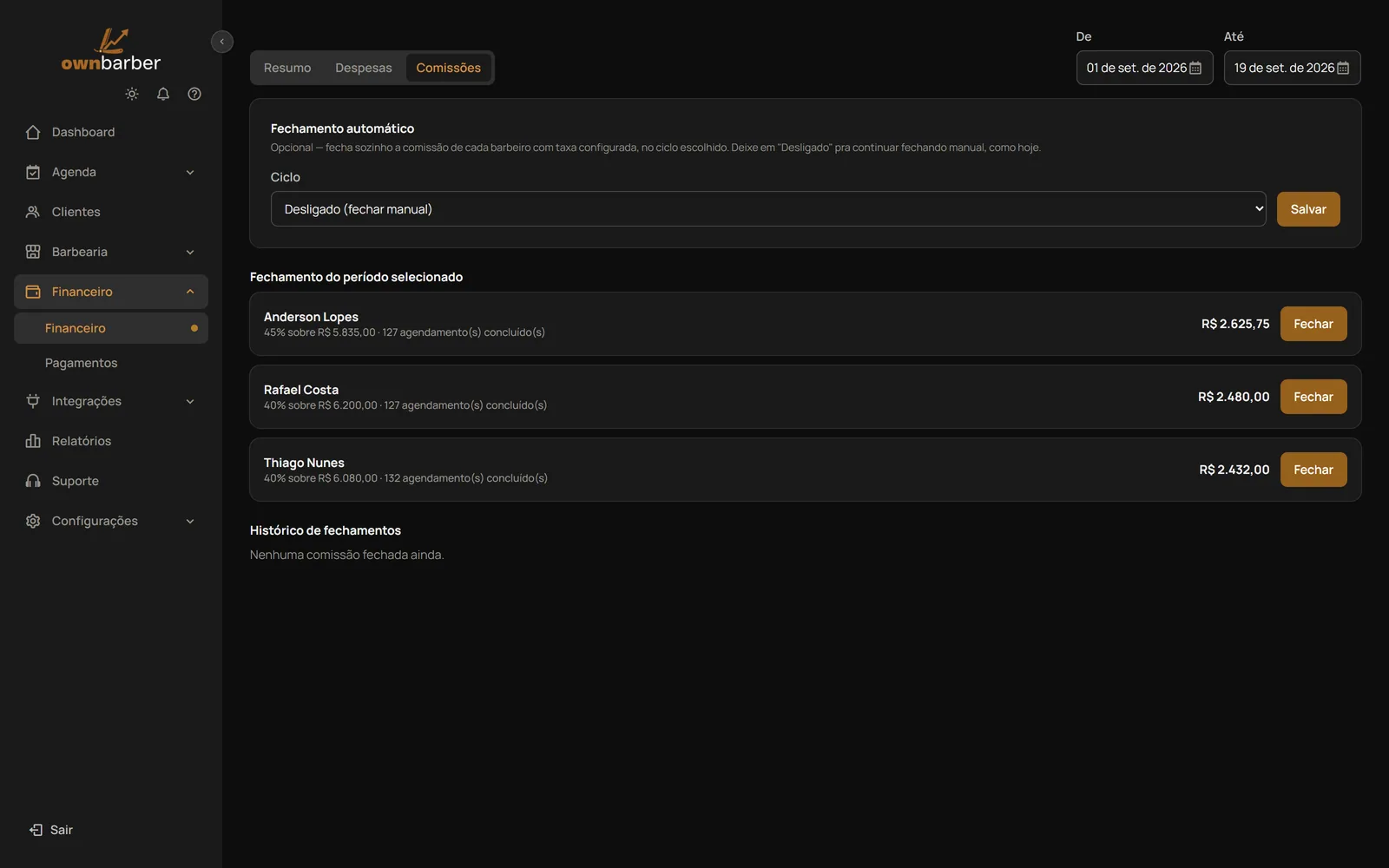Collapse the Financeiro menu chevron
Screen dimensions: 1389x868
[x=190, y=292]
